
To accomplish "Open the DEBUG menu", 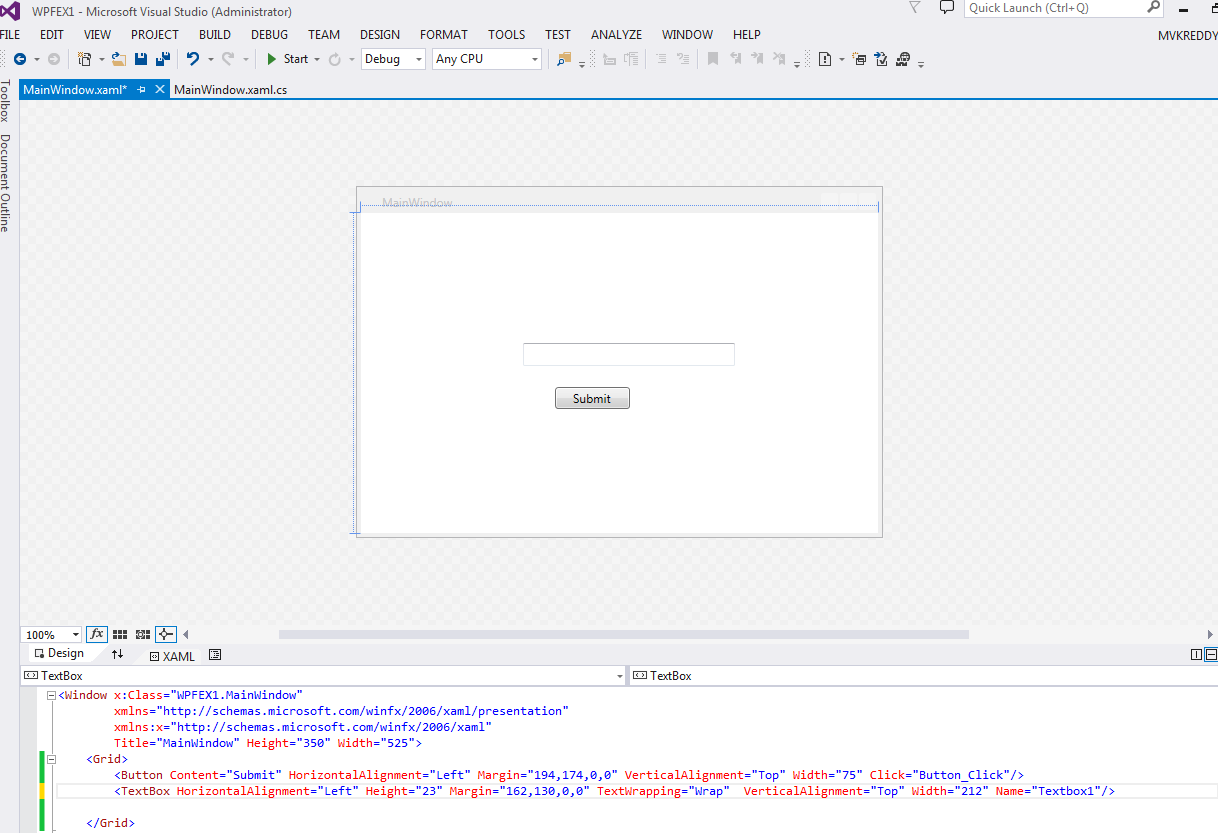I will click(x=268, y=34).
